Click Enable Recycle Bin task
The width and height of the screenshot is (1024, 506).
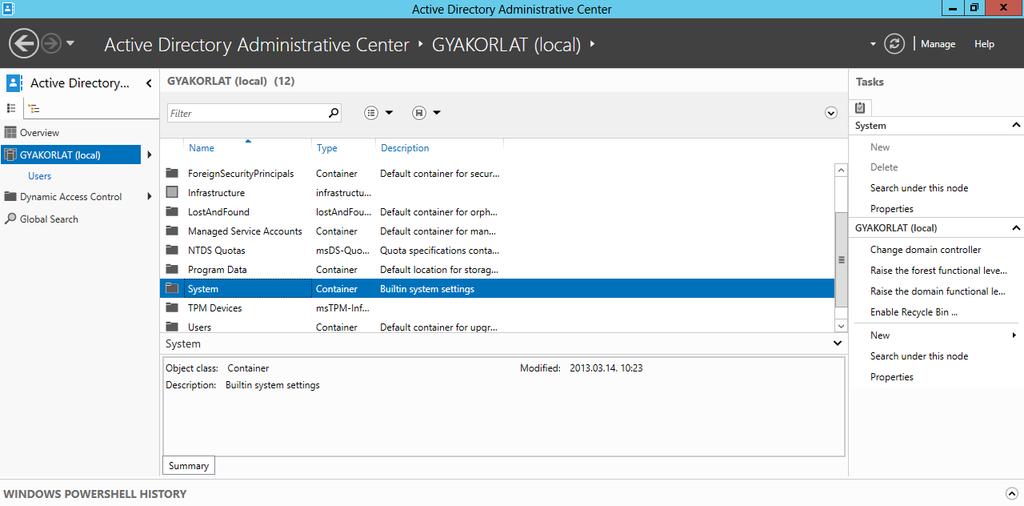pyautogui.click(x=914, y=312)
